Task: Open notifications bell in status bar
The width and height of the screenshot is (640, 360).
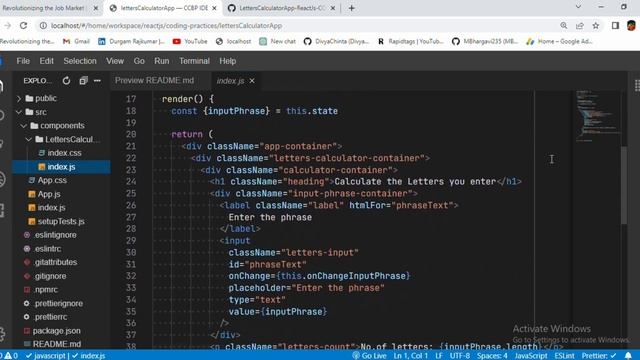Action: (x=628, y=356)
